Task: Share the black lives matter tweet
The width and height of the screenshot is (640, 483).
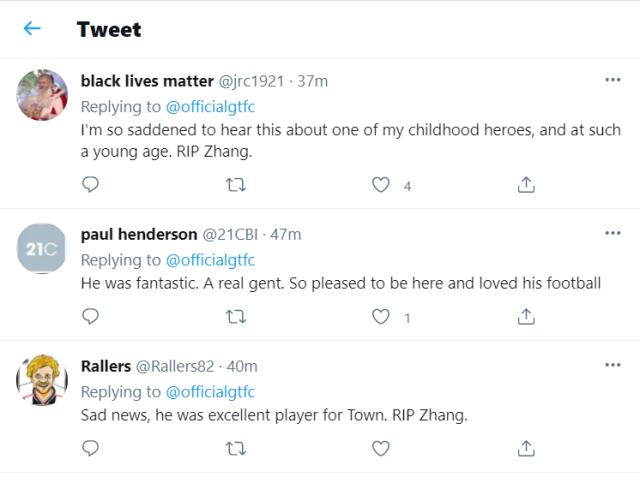Action: click(526, 184)
